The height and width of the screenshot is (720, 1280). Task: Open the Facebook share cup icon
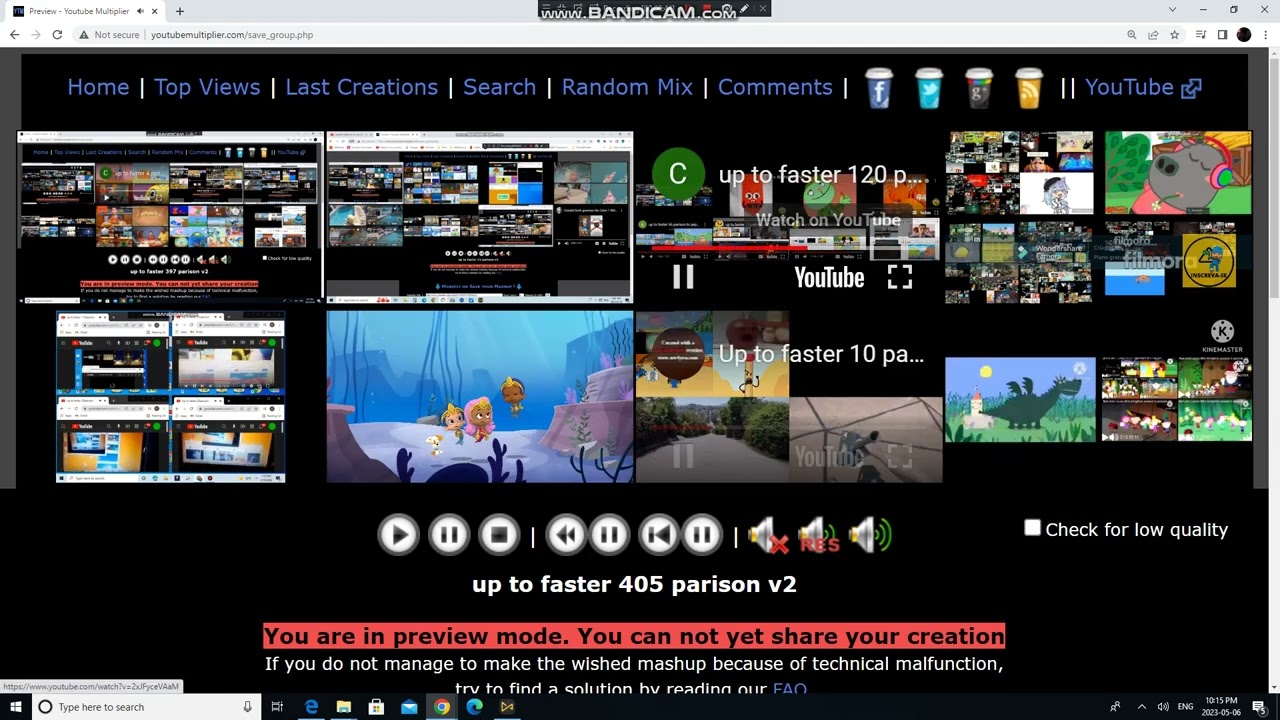[x=879, y=88]
